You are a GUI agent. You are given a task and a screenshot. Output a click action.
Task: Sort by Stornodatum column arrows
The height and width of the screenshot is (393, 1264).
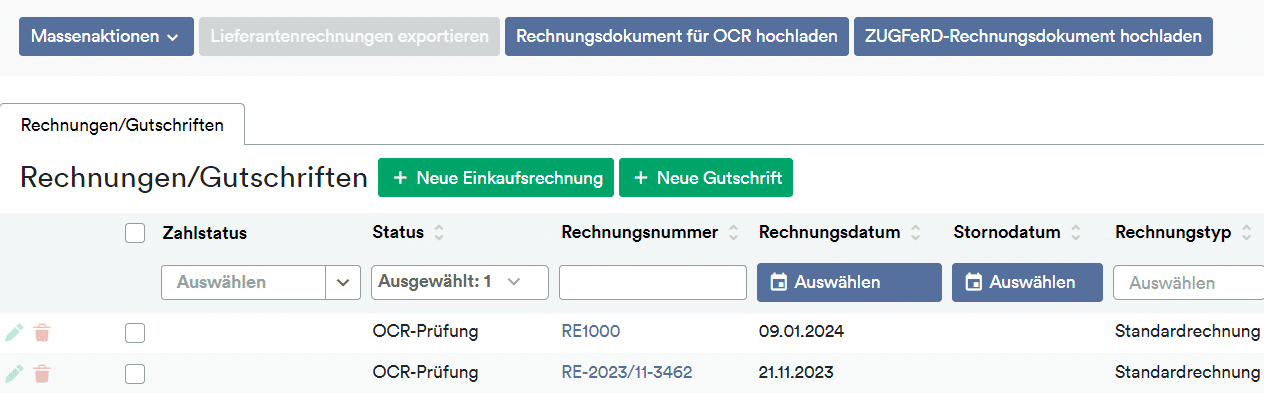pos(1076,233)
